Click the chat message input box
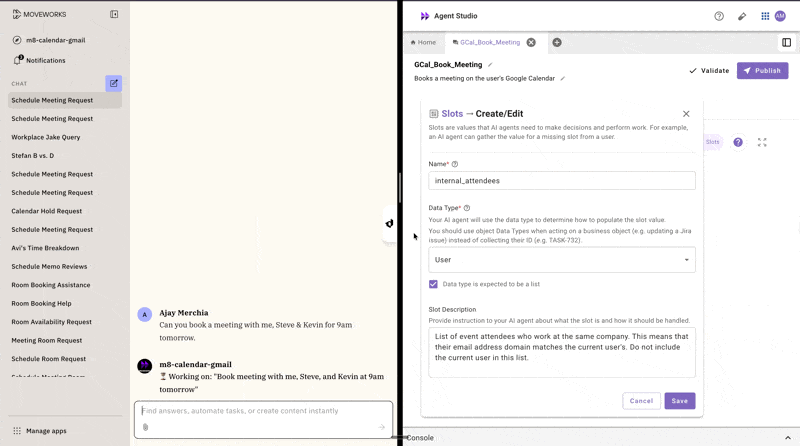800x446 pixels. tap(263, 419)
